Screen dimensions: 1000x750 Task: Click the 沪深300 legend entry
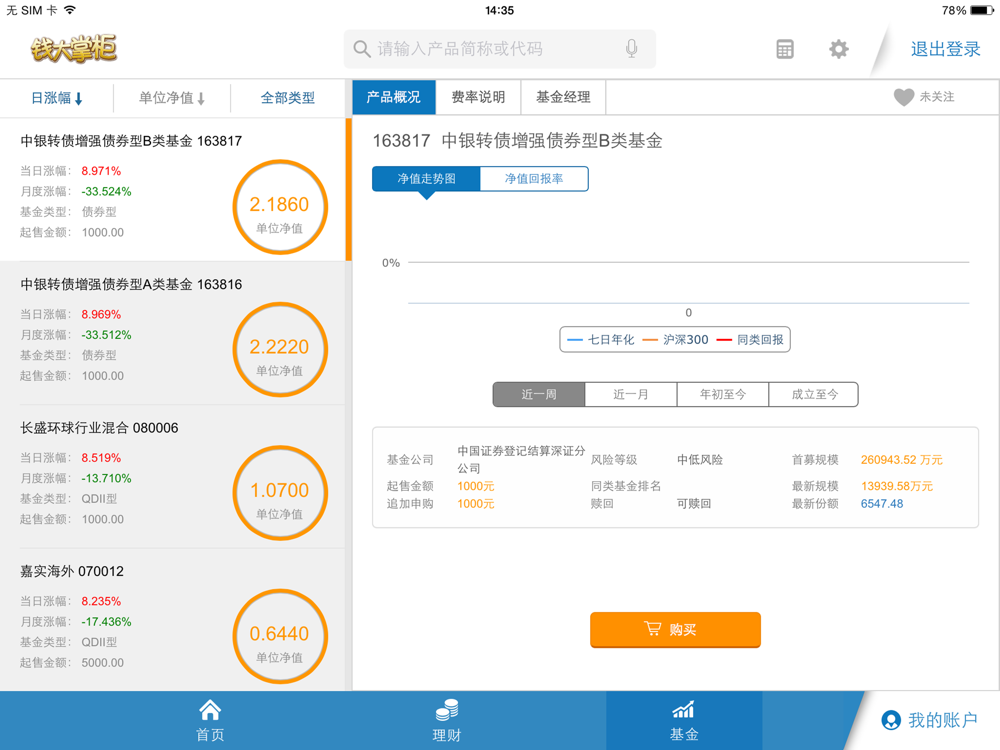675,340
